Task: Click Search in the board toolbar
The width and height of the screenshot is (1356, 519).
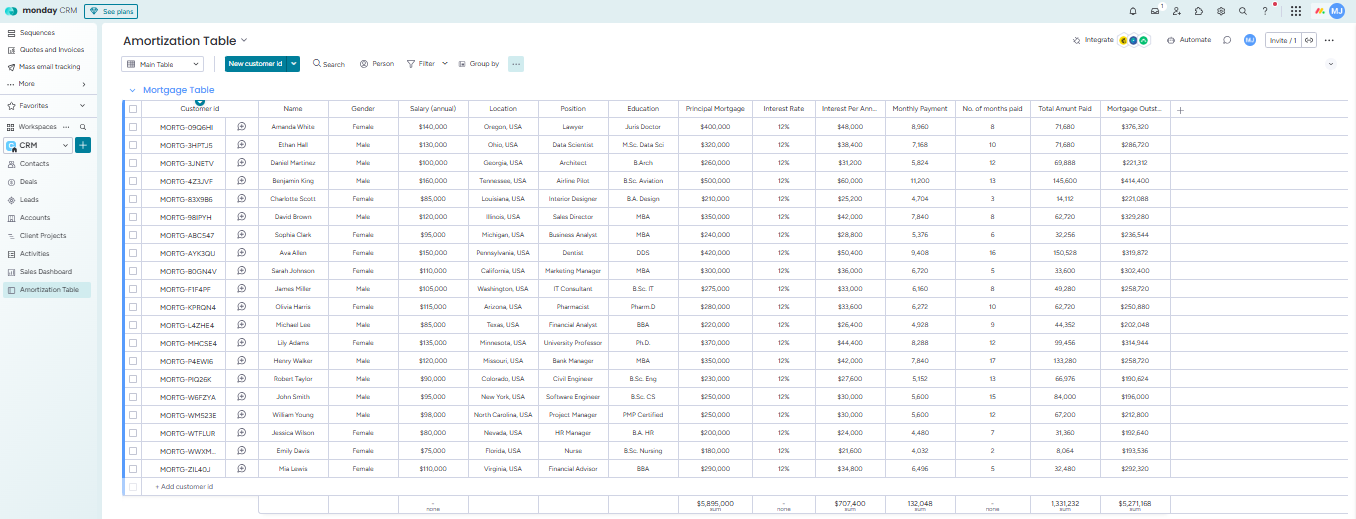Action: (329, 64)
